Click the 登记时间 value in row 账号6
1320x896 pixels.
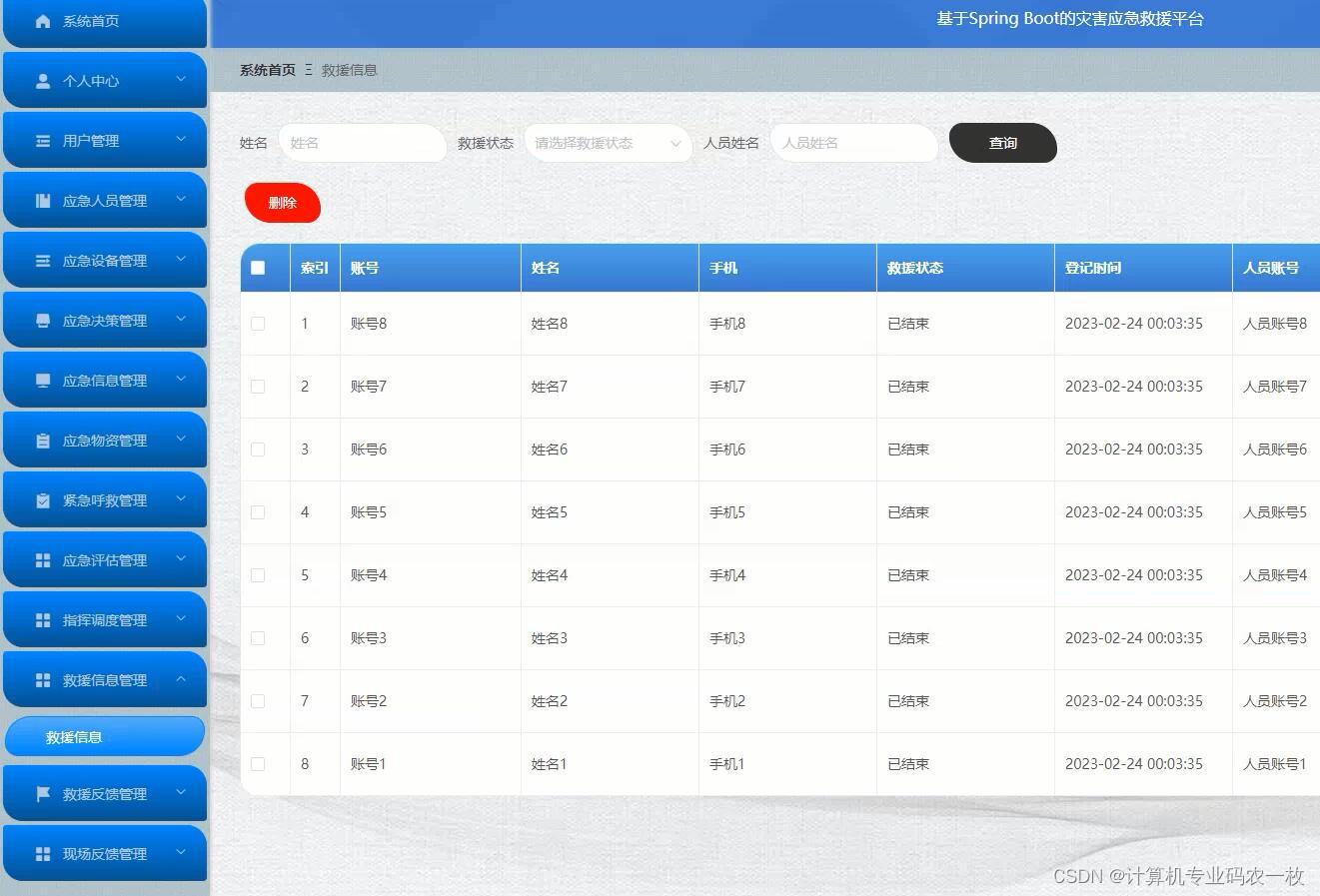point(1134,449)
